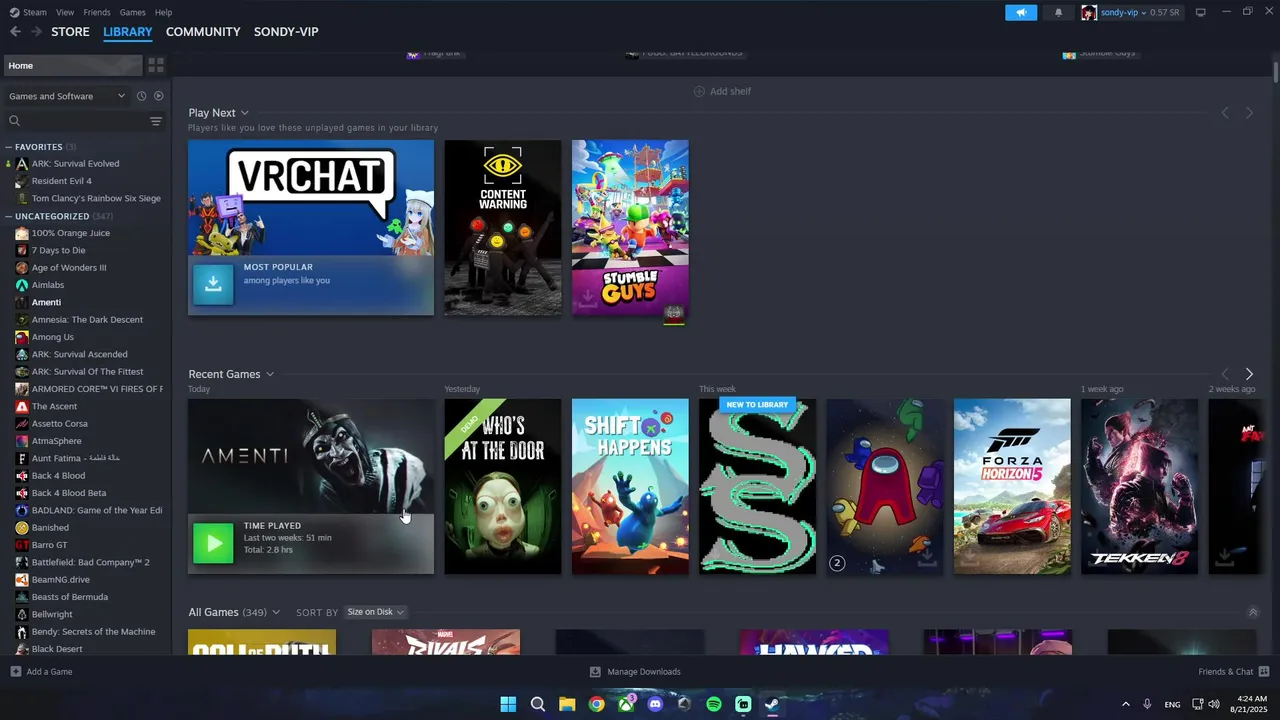Open the Among Us cover in Recent Games
The image size is (1280, 720).
pos(885,487)
